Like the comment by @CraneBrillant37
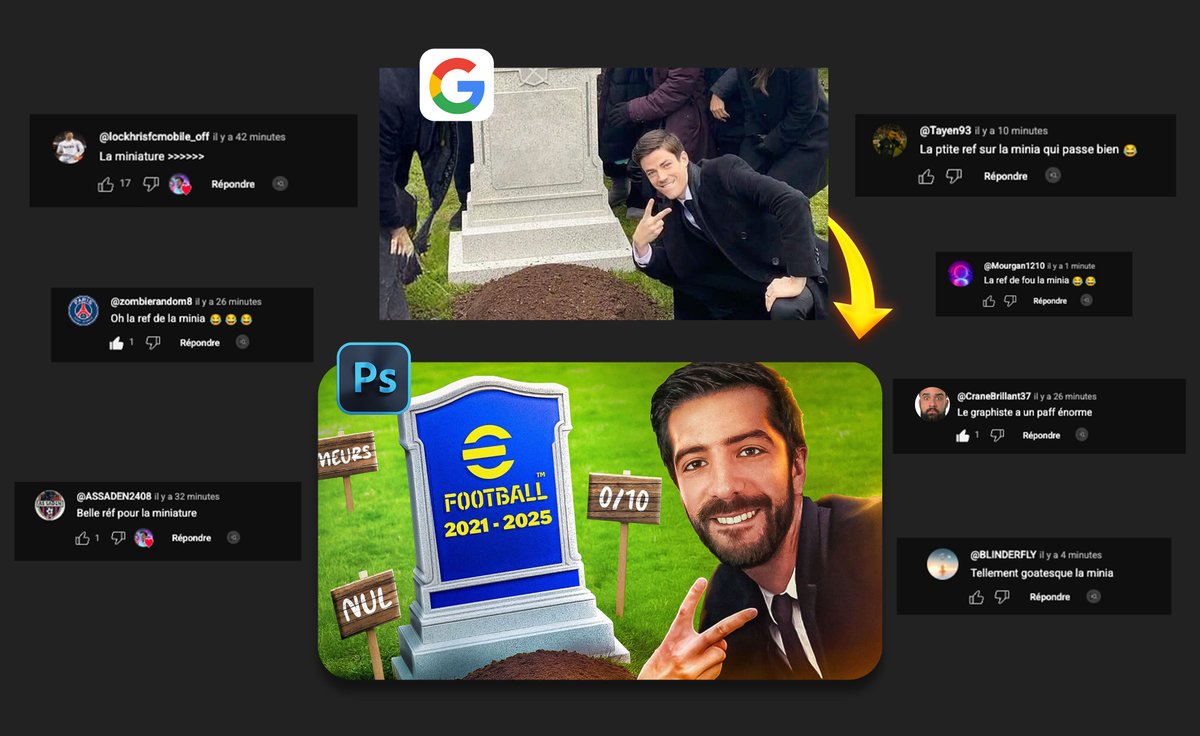The width and height of the screenshot is (1200, 736). point(964,435)
